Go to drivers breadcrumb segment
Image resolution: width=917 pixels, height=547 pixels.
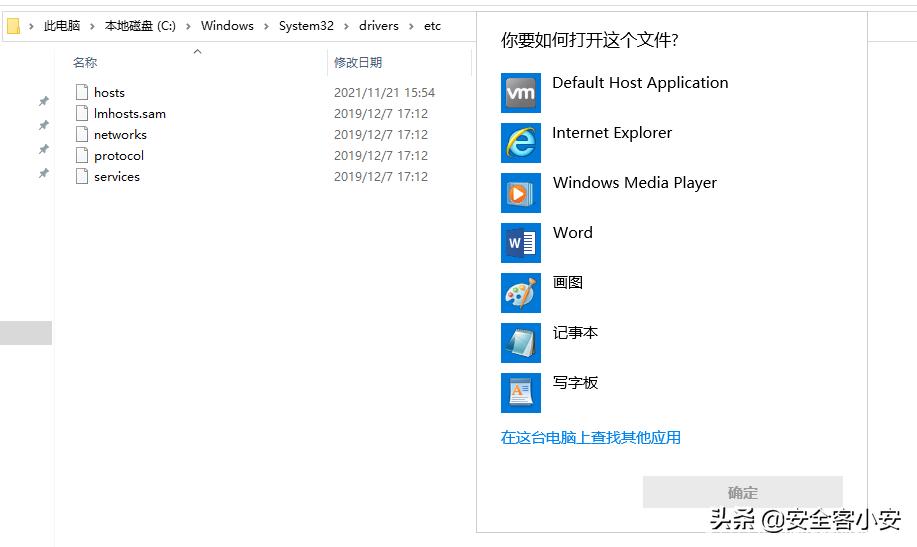coord(379,26)
